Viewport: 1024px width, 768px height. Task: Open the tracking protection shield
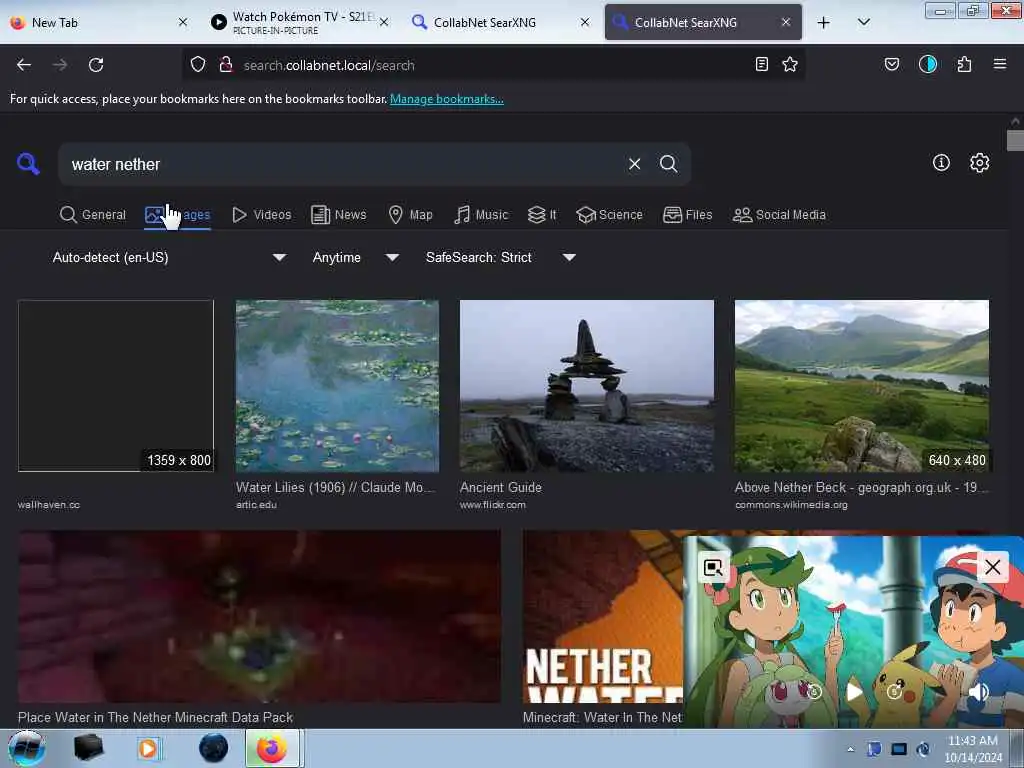(x=198, y=65)
